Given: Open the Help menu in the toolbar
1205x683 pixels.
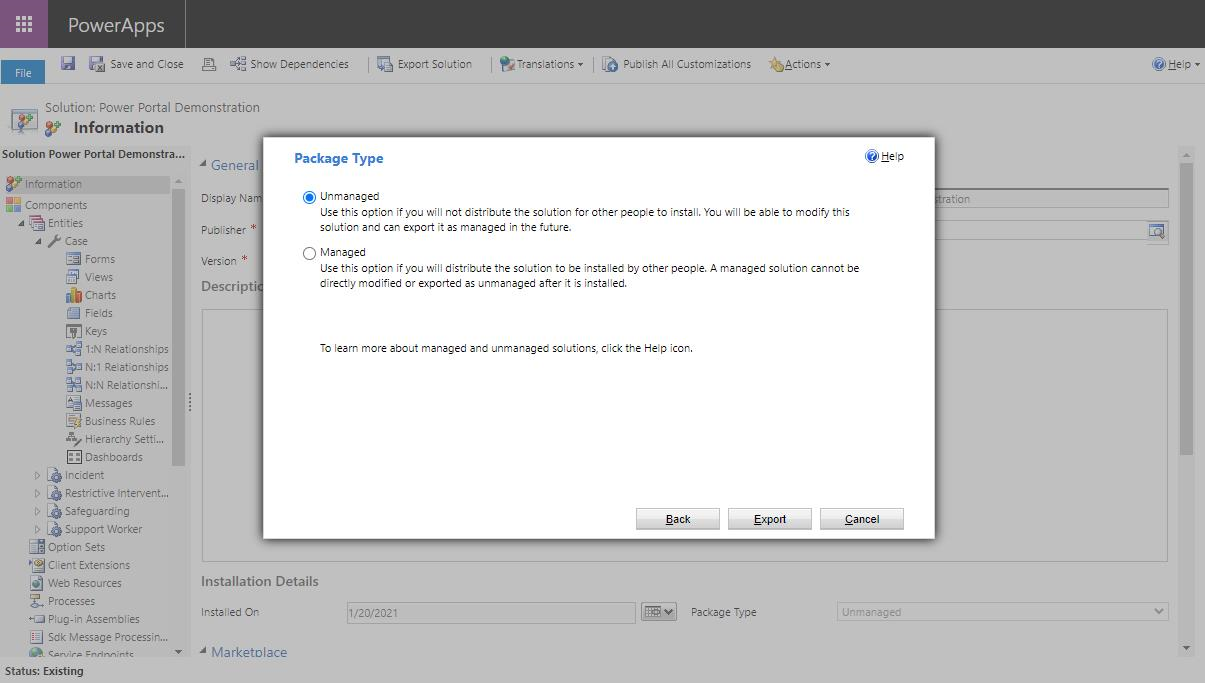Looking at the screenshot, I should 1176,64.
